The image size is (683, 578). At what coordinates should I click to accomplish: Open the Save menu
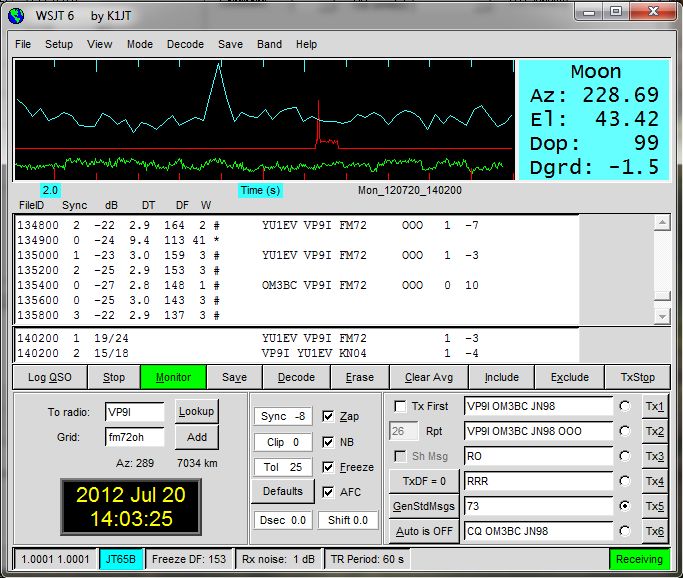pyautogui.click(x=230, y=44)
